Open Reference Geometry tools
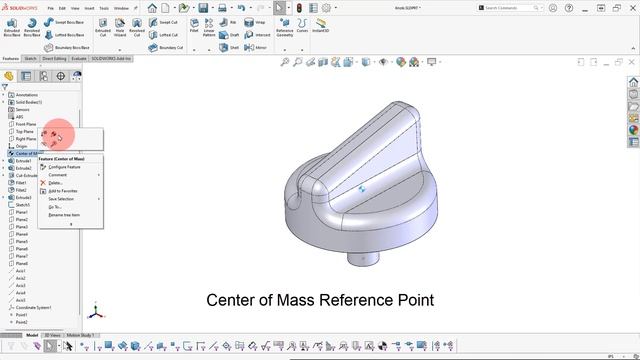The image size is (640, 360). (284, 27)
